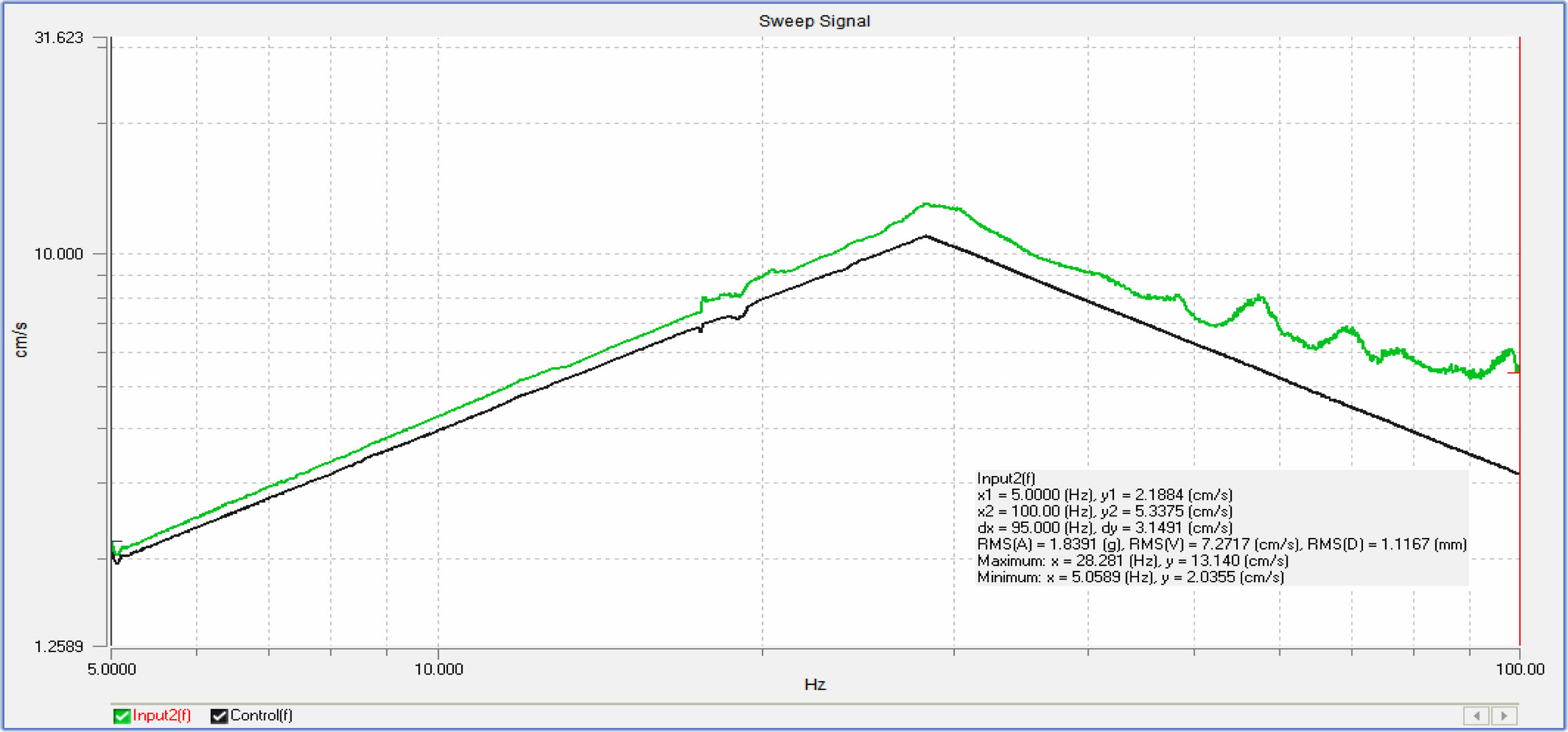Click the Minimum readout line in info box
This screenshot has width=1568, height=732.
coord(1130,577)
